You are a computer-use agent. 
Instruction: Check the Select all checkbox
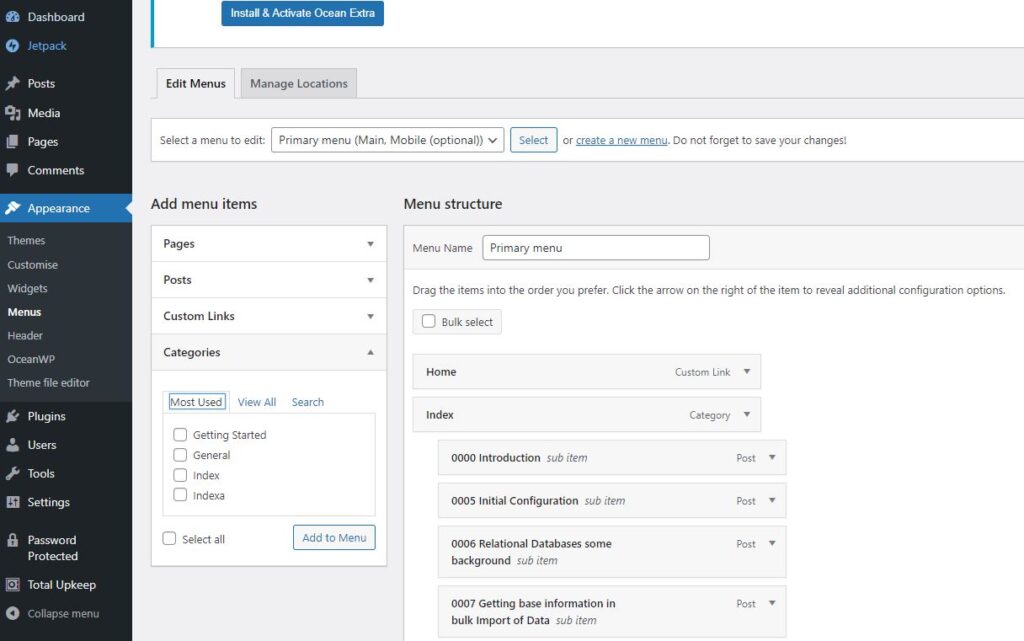pos(169,538)
